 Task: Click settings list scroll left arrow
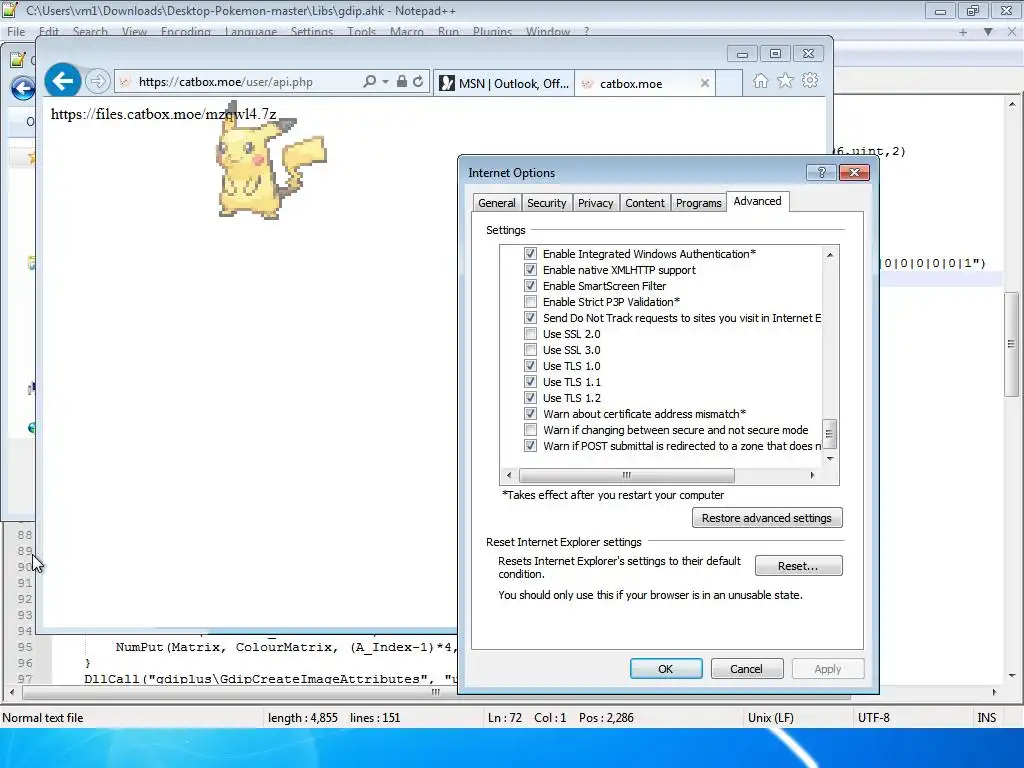(509, 475)
